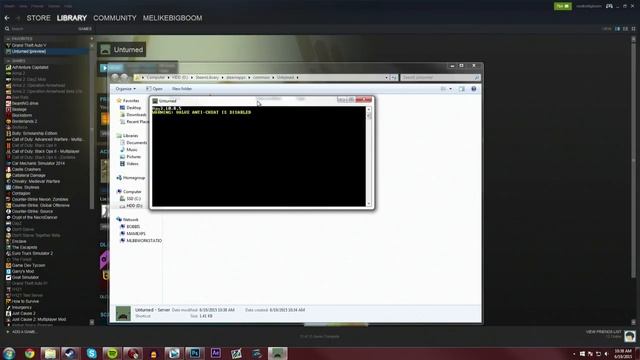Select Borderlands 2 in the games list
Viewport: 640px width, 360px height.
(24, 121)
